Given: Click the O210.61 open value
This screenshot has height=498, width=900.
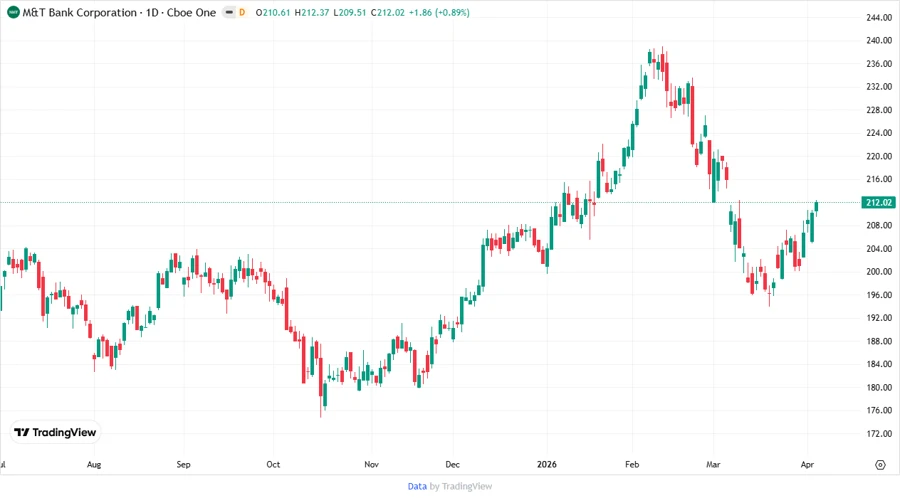Looking at the screenshot, I should 273,12.
